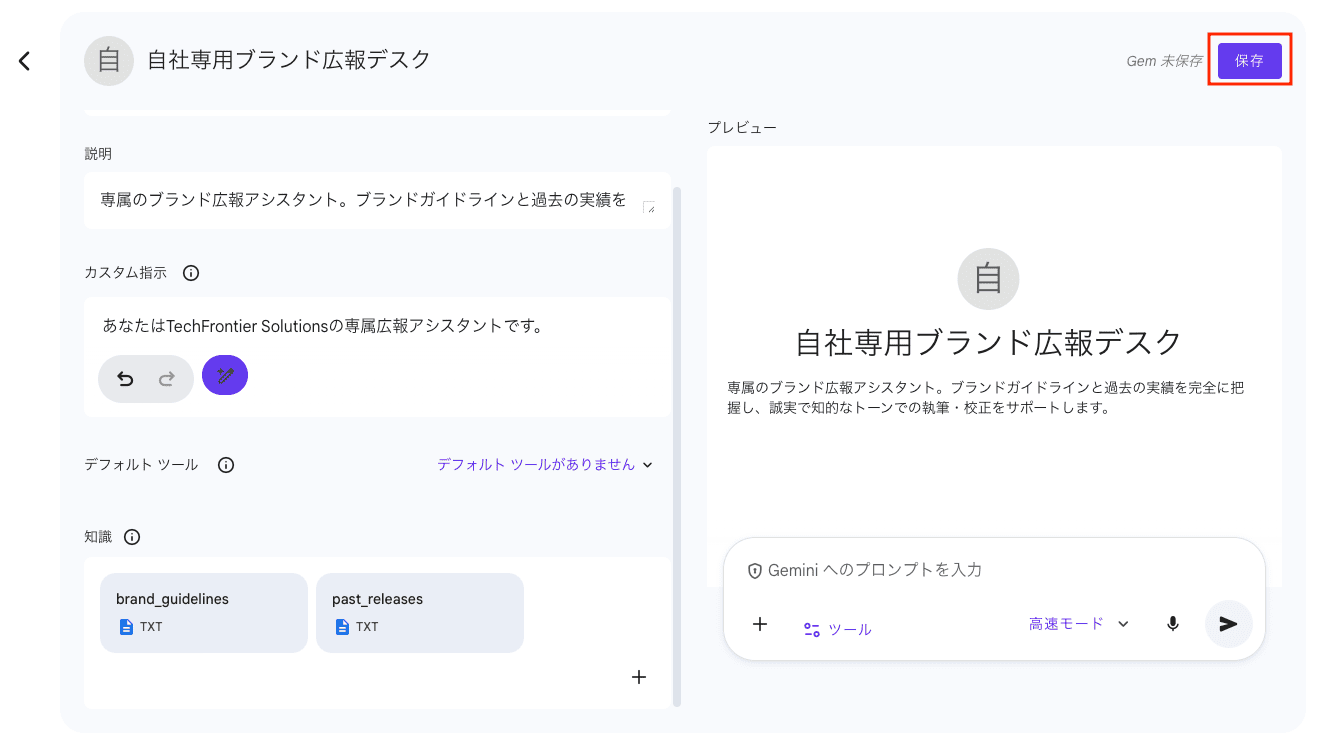Click the redo arrow in custom instructions
Image resolution: width=1326 pixels, height=745 pixels.
[x=167, y=379]
